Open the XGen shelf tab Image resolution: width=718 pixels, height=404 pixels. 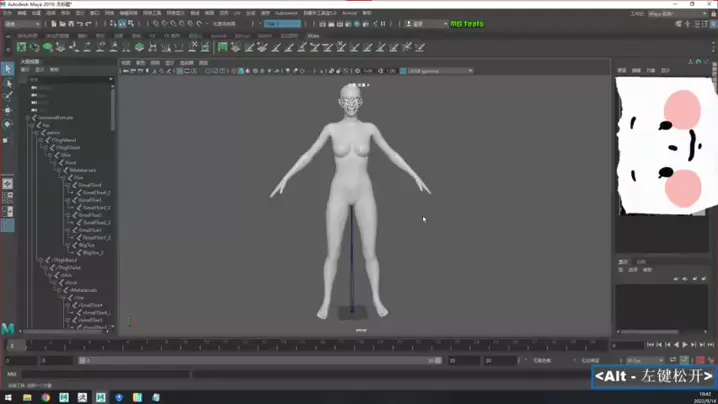(x=313, y=36)
